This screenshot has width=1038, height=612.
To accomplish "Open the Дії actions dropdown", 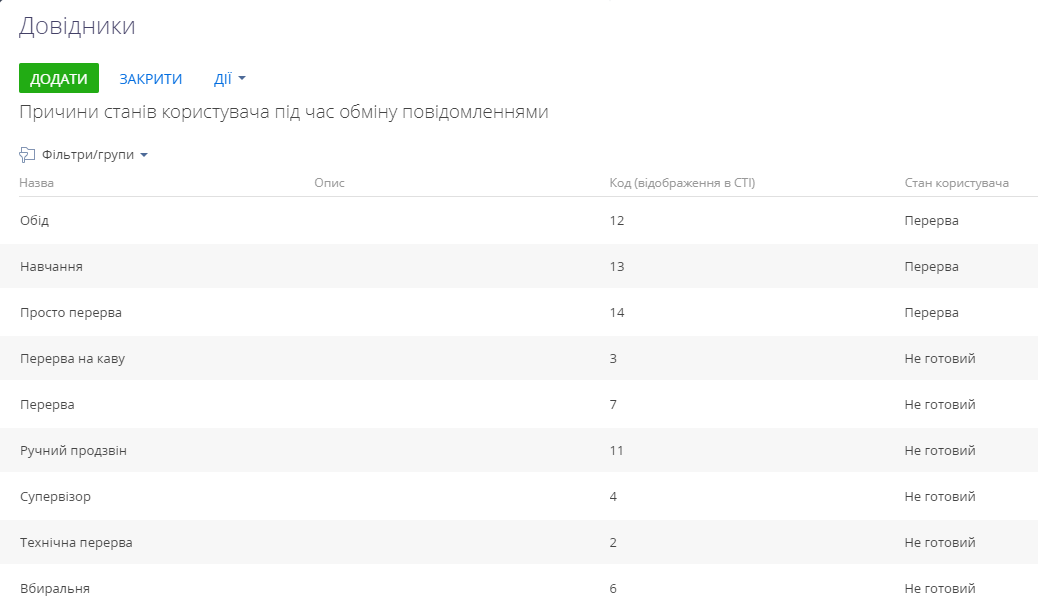I will pos(229,79).
